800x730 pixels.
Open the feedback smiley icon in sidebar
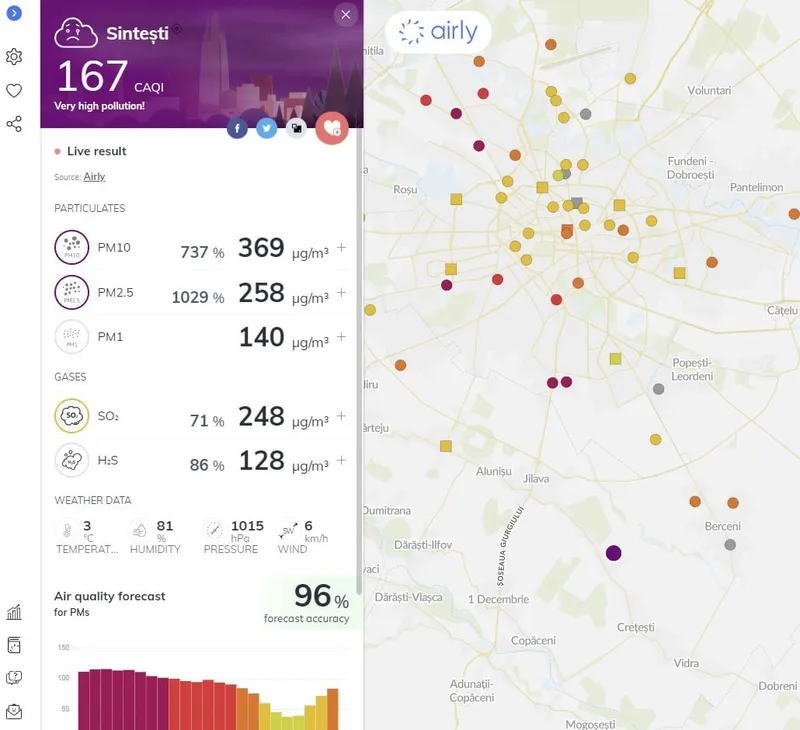pyautogui.click(x=14, y=712)
